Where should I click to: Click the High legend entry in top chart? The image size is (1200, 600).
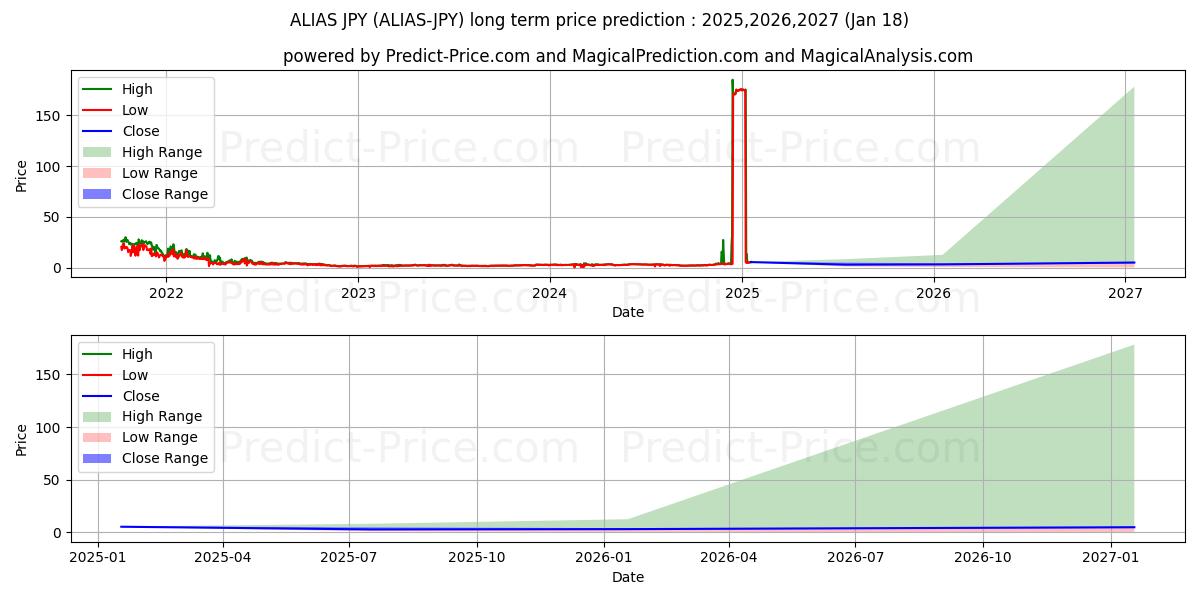coord(137,89)
